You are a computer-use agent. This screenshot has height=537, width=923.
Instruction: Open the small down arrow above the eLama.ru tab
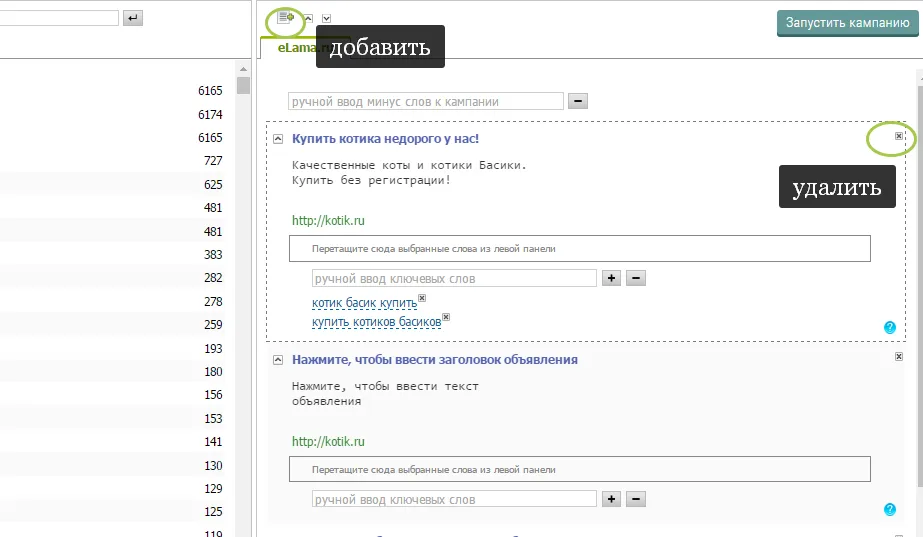coord(326,18)
